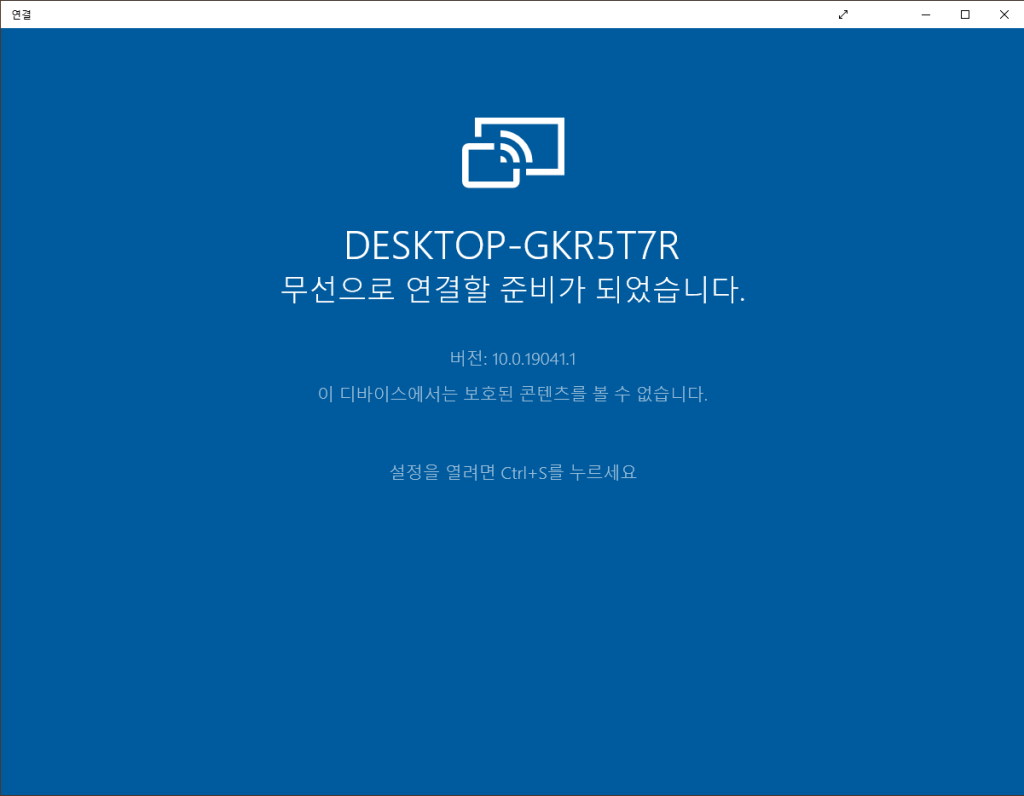Click the '연결' window title text

click(x=21, y=14)
